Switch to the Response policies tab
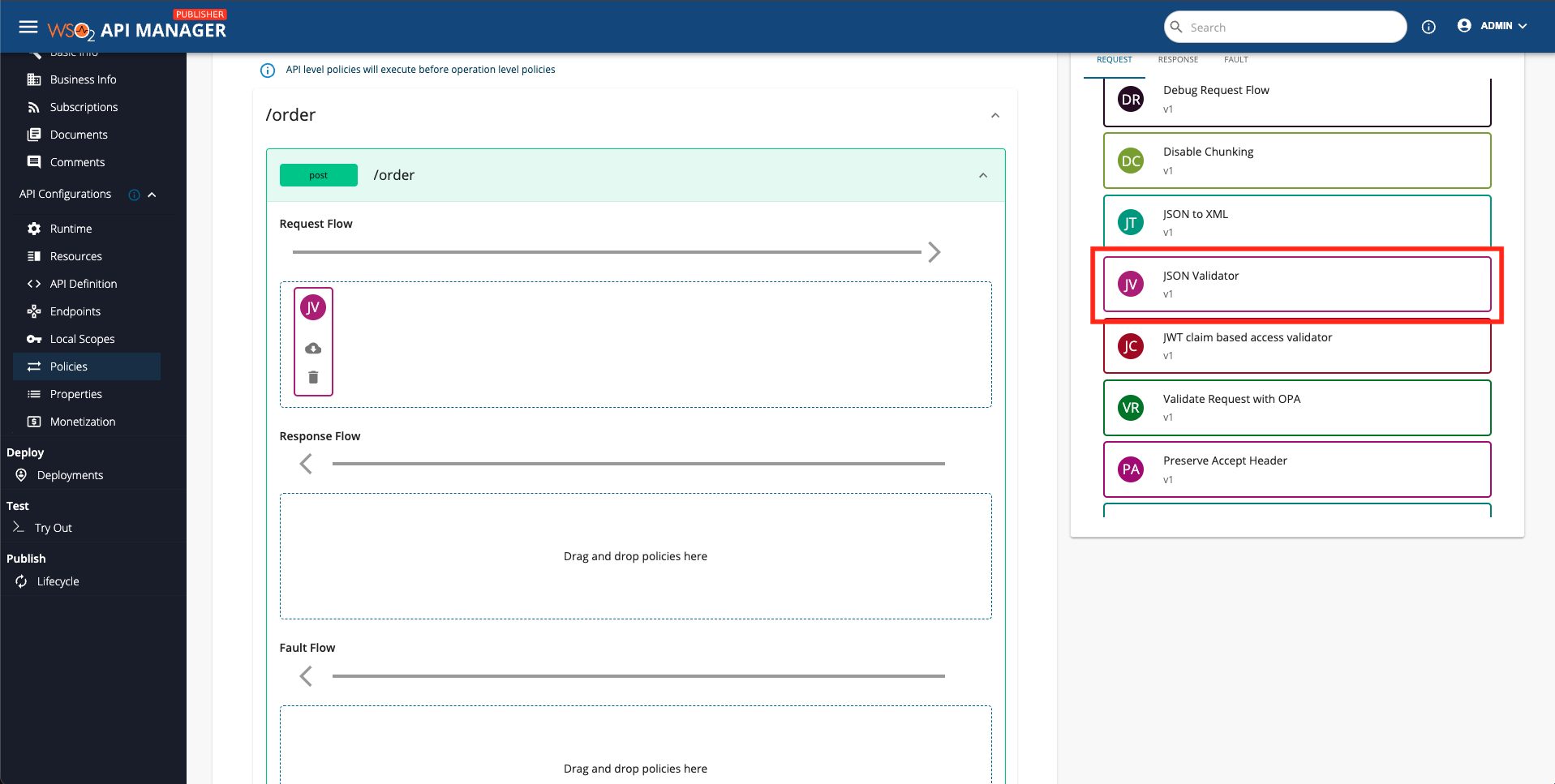 click(x=1178, y=60)
